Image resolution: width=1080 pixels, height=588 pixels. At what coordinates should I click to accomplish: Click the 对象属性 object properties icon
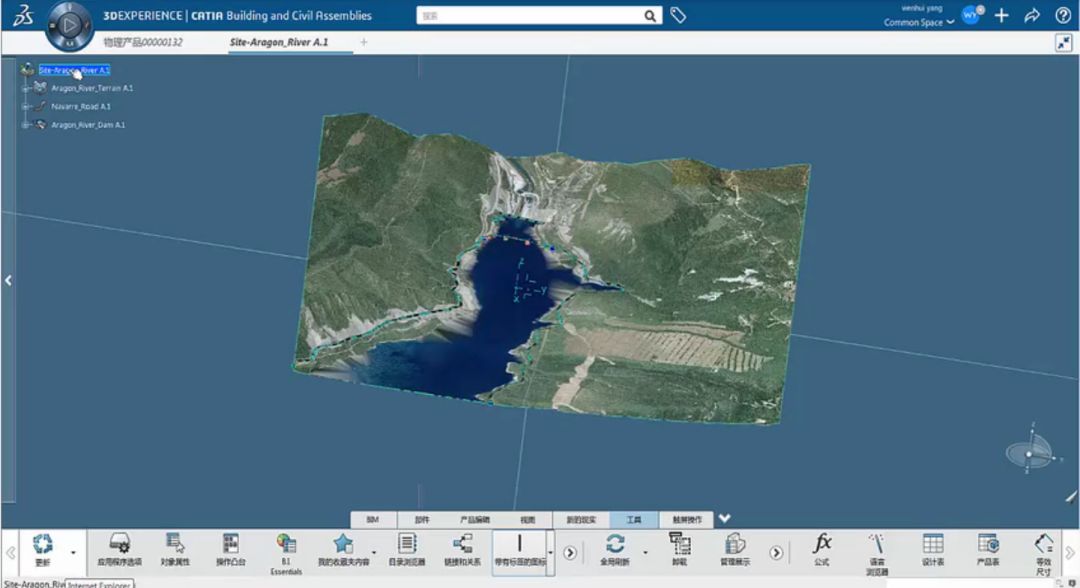pyautogui.click(x=175, y=544)
